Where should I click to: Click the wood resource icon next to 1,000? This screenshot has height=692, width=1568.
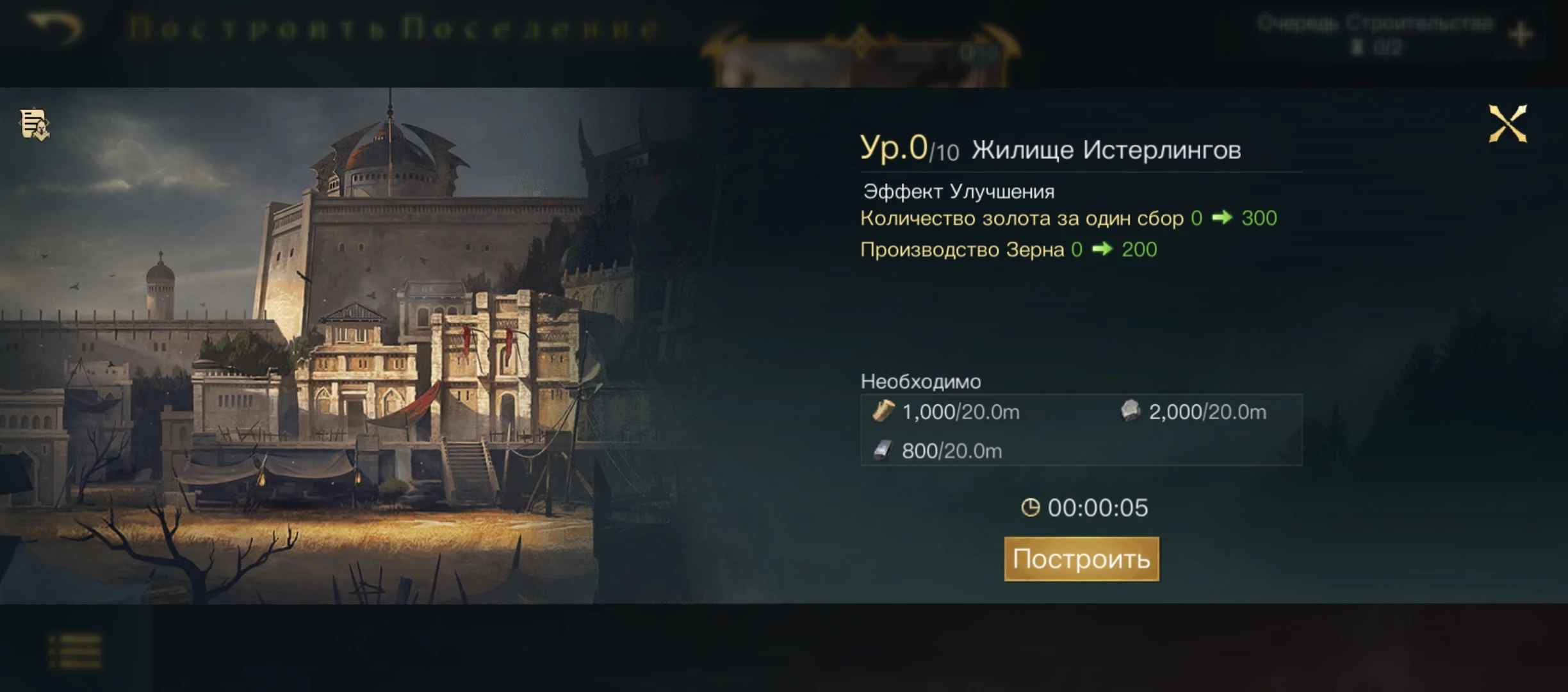coord(883,411)
